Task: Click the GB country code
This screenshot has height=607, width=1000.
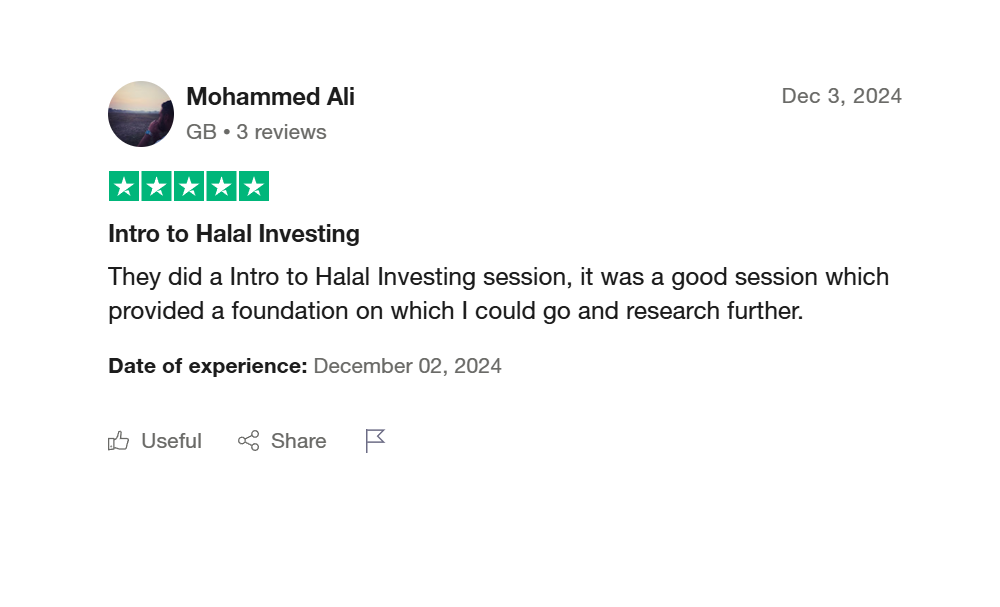Action: coord(201,132)
